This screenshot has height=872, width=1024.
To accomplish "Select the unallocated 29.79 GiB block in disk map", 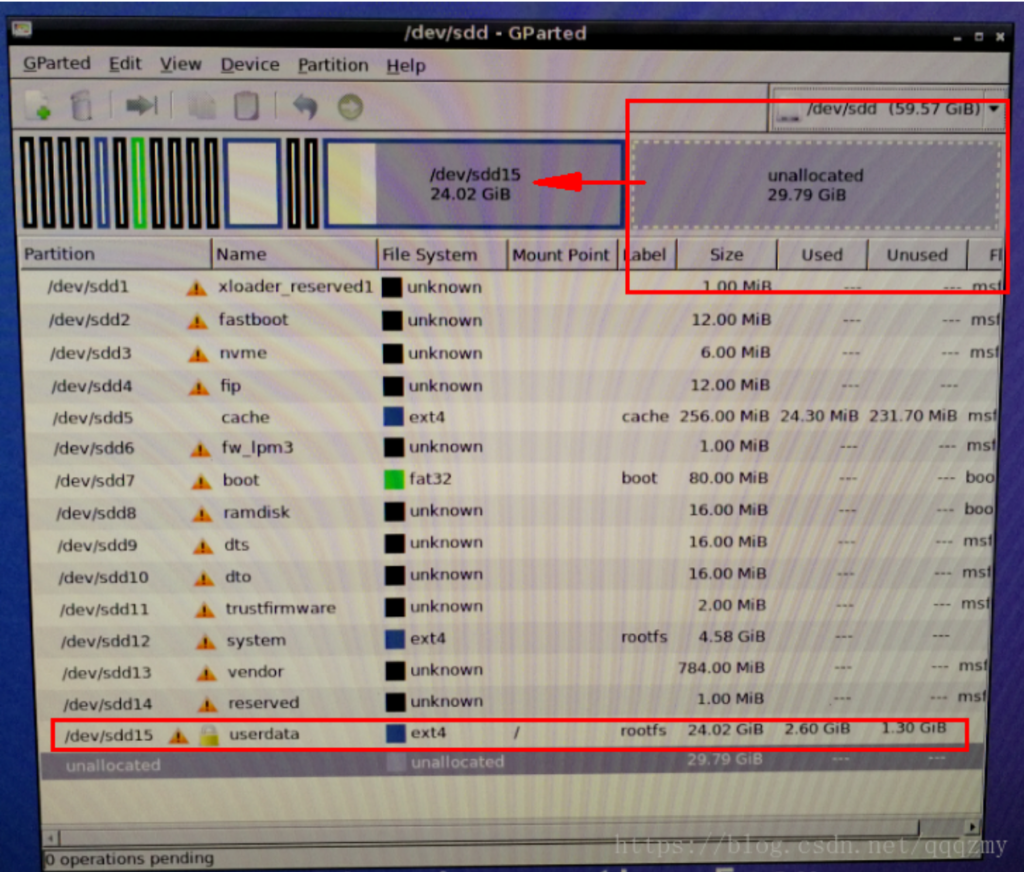I will (x=816, y=185).
